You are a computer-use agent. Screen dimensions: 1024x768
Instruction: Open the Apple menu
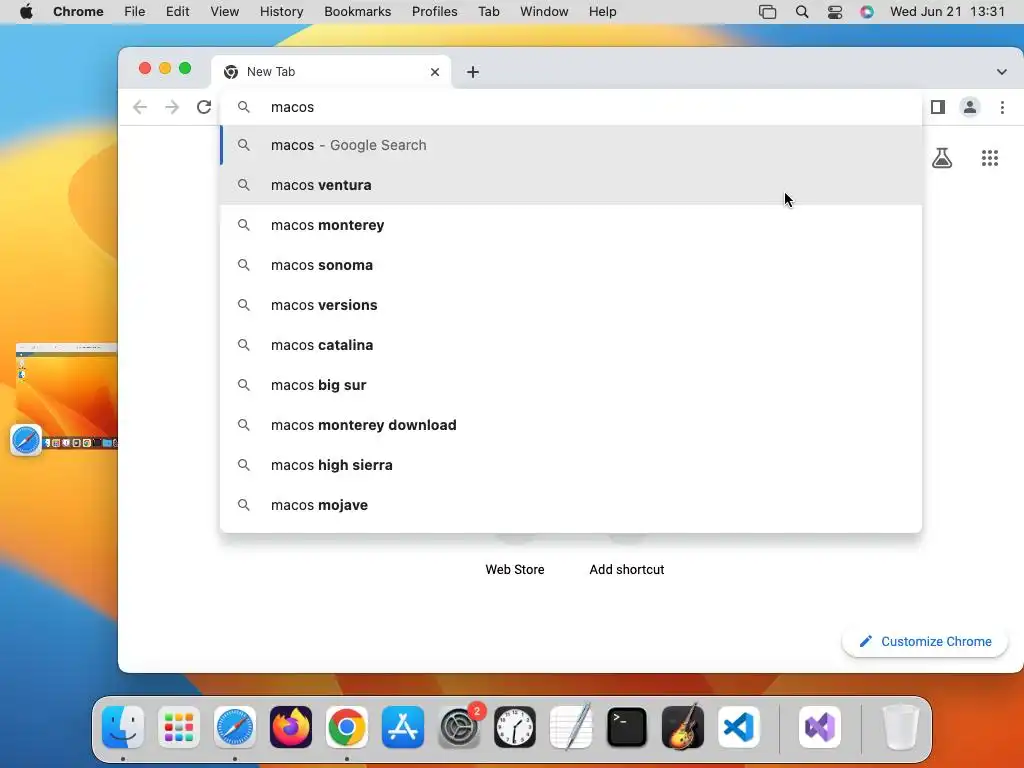tap(26, 12)
